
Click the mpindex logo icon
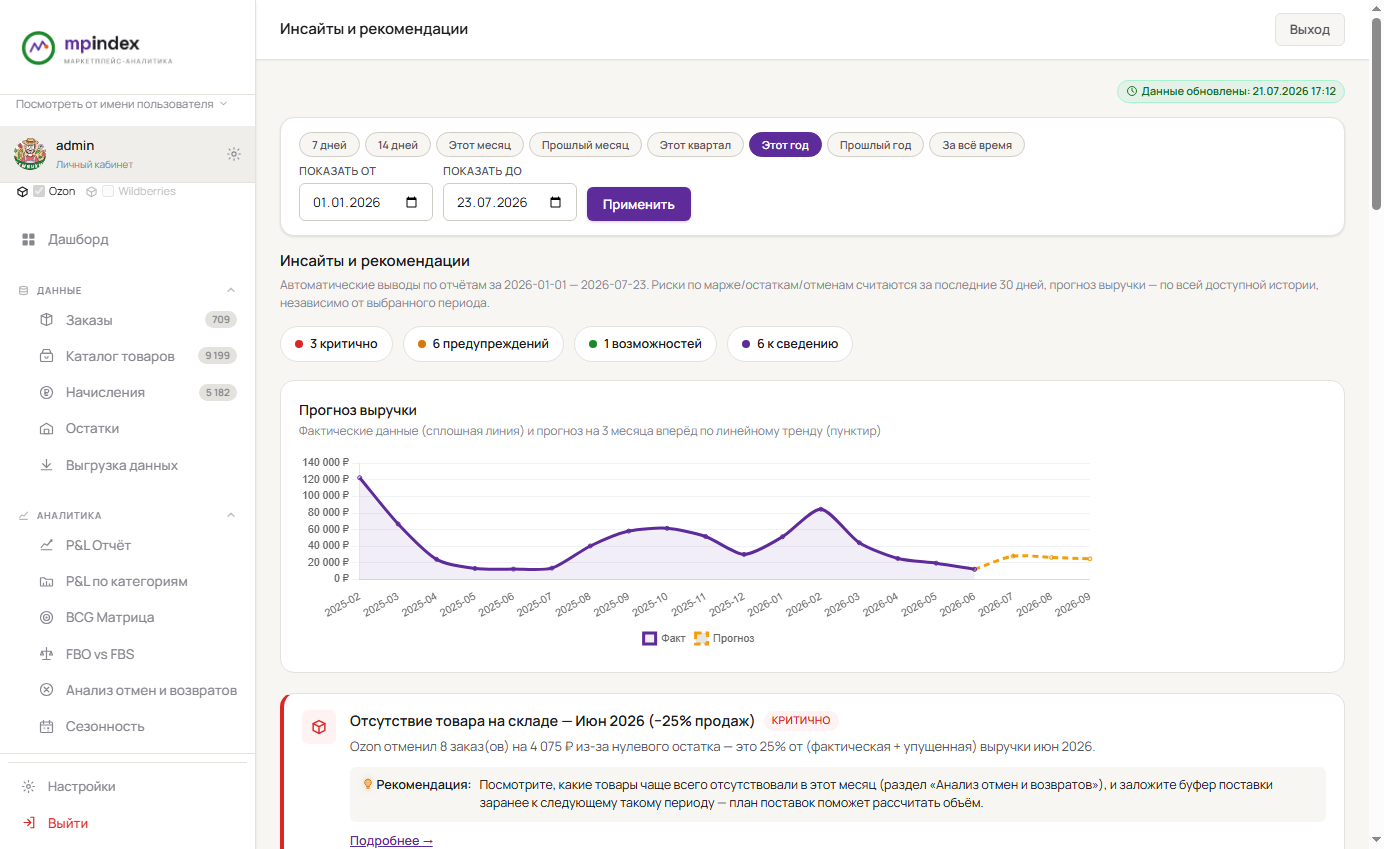pyautogui.click(x=38, y=48)
